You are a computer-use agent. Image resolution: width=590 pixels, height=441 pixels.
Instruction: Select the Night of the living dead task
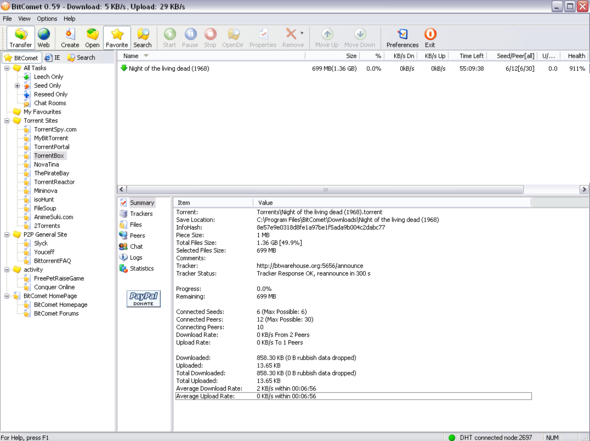coord(353,68)
